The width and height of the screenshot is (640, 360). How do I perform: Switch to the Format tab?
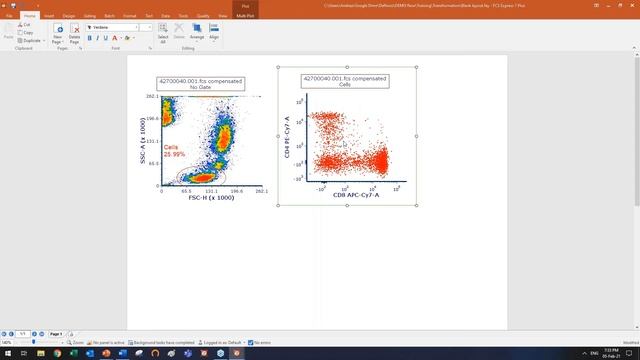129,16
